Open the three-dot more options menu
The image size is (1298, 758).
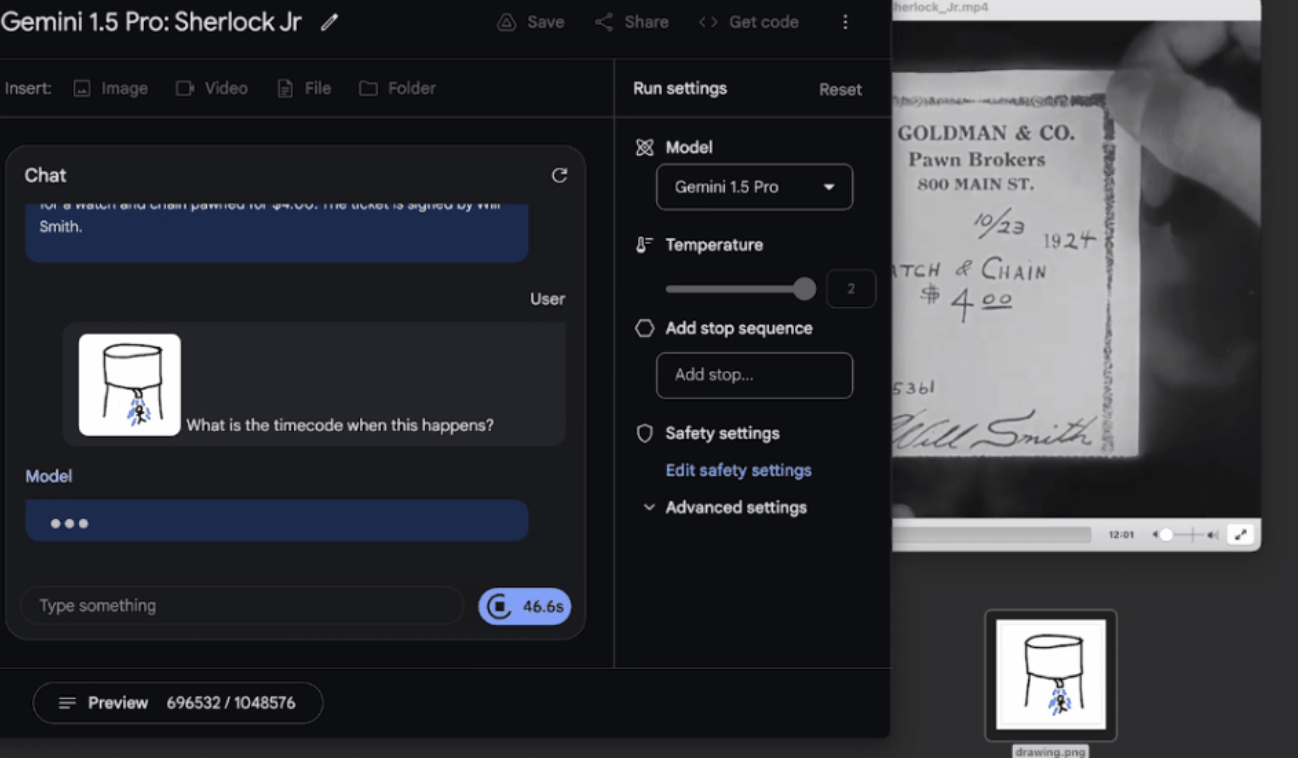pyautogui.click(x=845, y=22)
